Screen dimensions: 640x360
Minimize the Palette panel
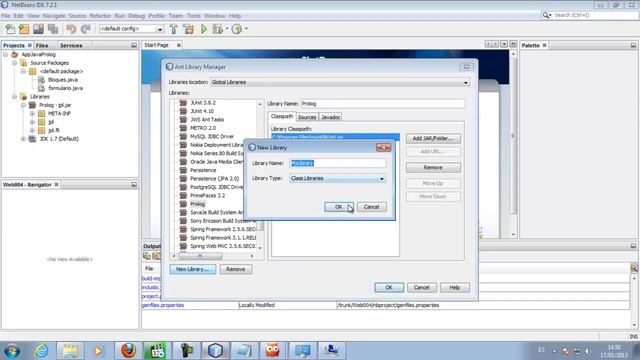click(x=633, y=45)
